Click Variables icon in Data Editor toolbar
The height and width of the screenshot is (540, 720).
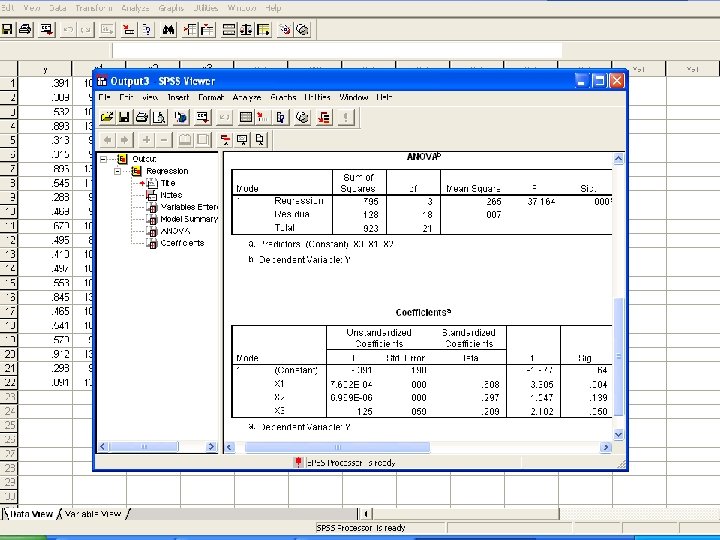(x=146, y=30)
